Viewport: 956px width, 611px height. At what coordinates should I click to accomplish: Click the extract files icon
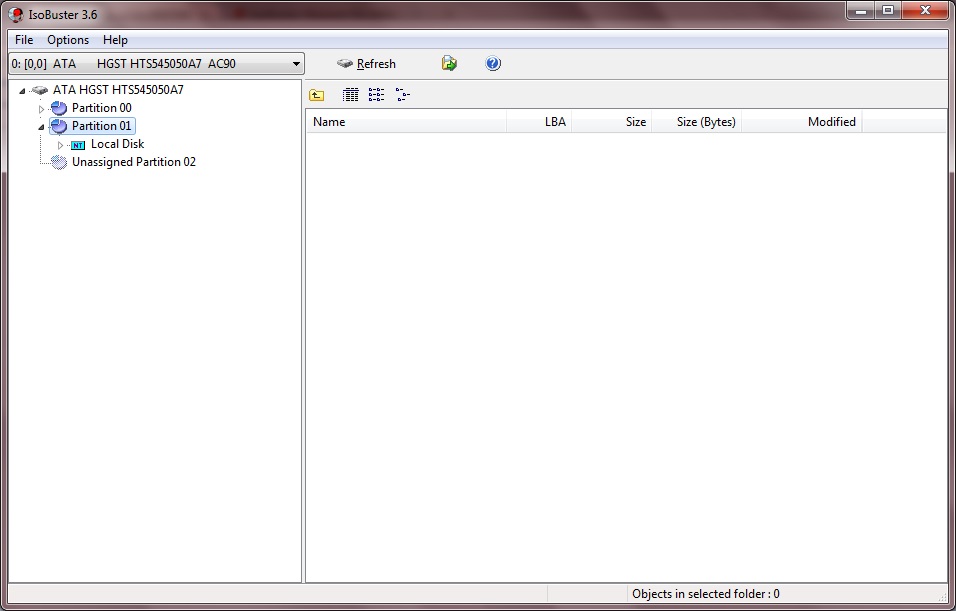click(x=448, y=63)
